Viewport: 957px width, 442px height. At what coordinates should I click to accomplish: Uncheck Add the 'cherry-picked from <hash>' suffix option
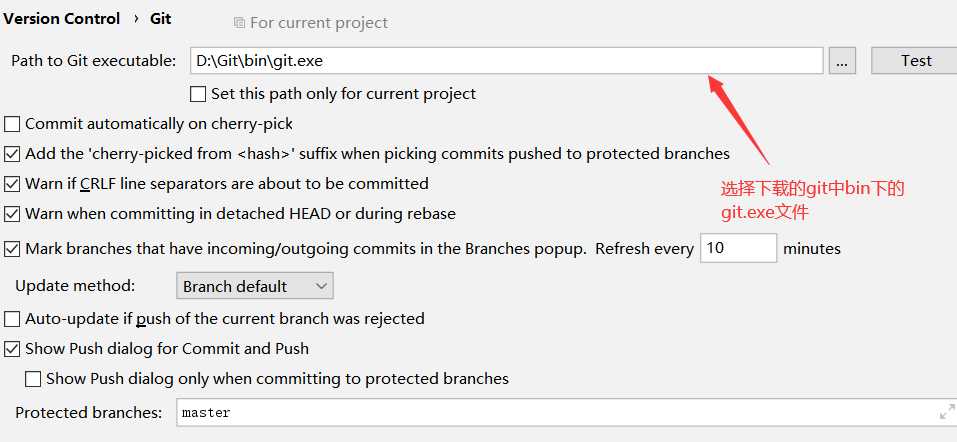pos(12,154)
